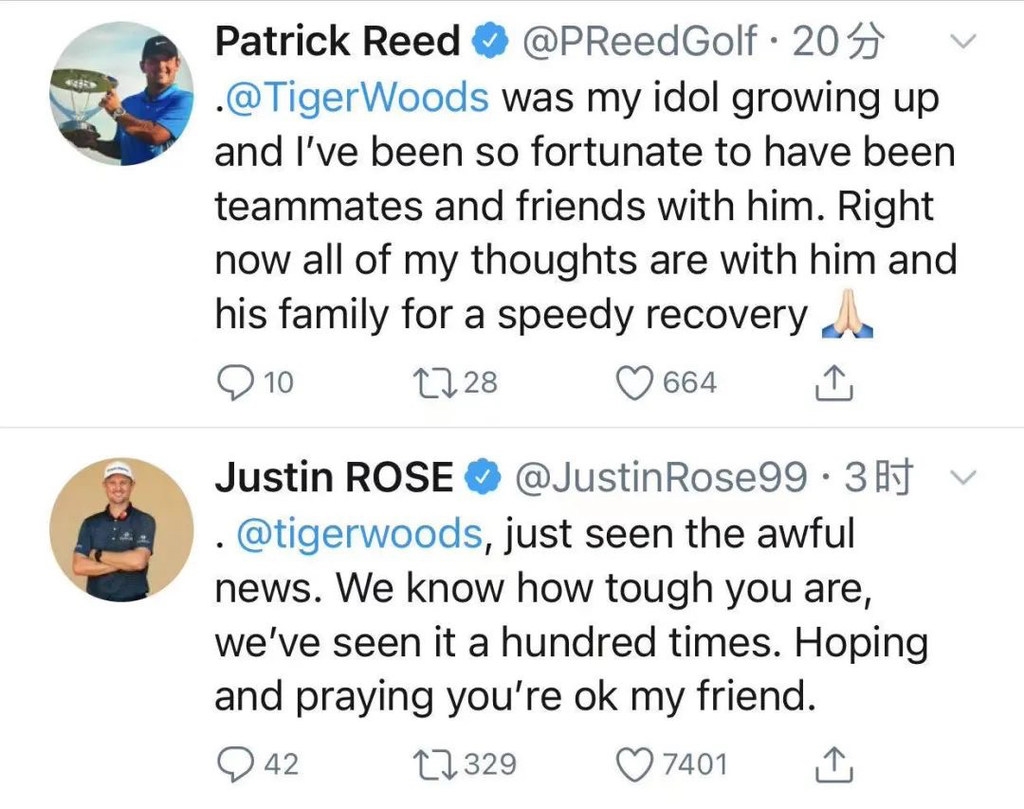Image resolution: width=1024 pixels, height=809 pixels.
Task: Open Justin Rose's profile picture
Action: tap(121, 530)
